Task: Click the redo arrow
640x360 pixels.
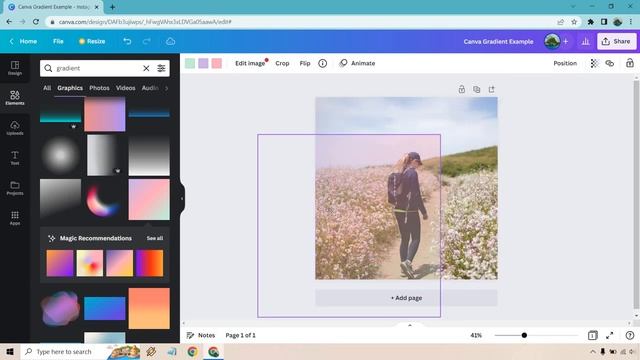Action: pyautogui.click(x=147, y=41)
